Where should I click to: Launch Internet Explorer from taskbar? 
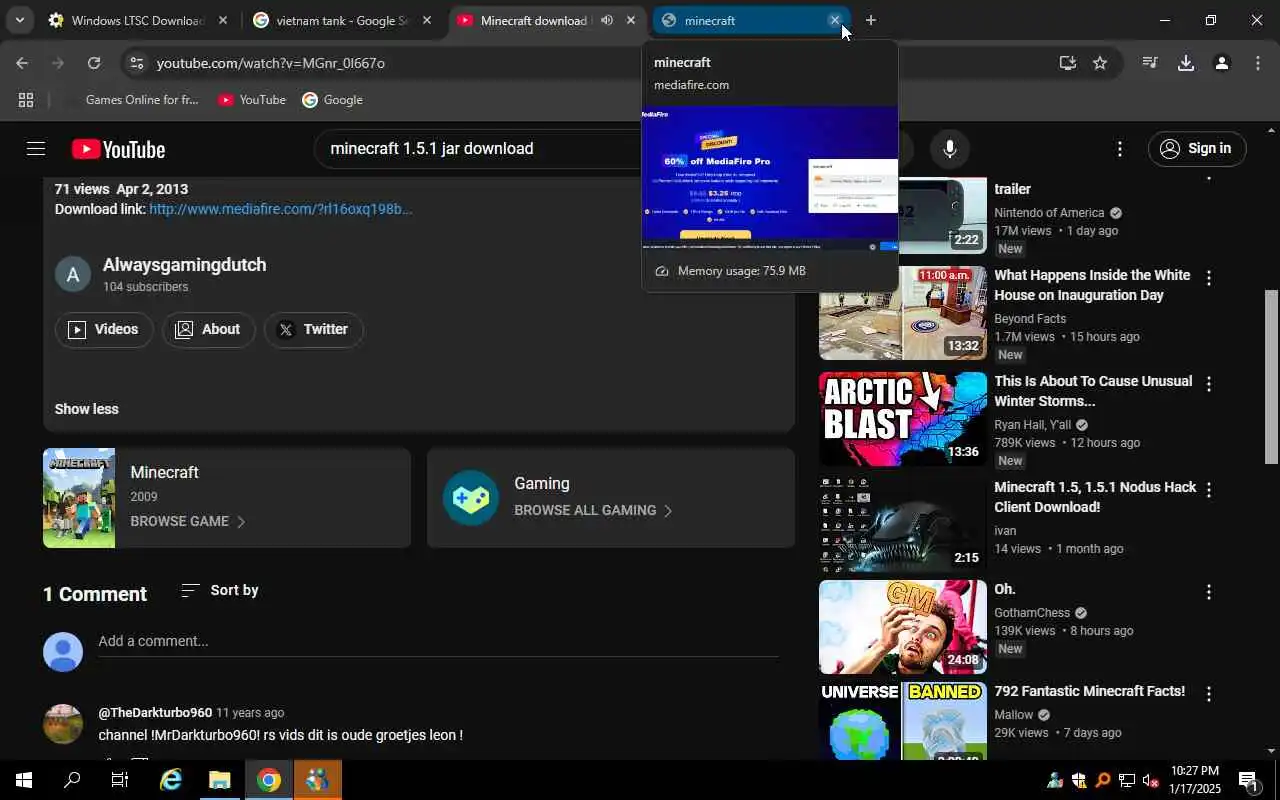[x=171, y=780]
